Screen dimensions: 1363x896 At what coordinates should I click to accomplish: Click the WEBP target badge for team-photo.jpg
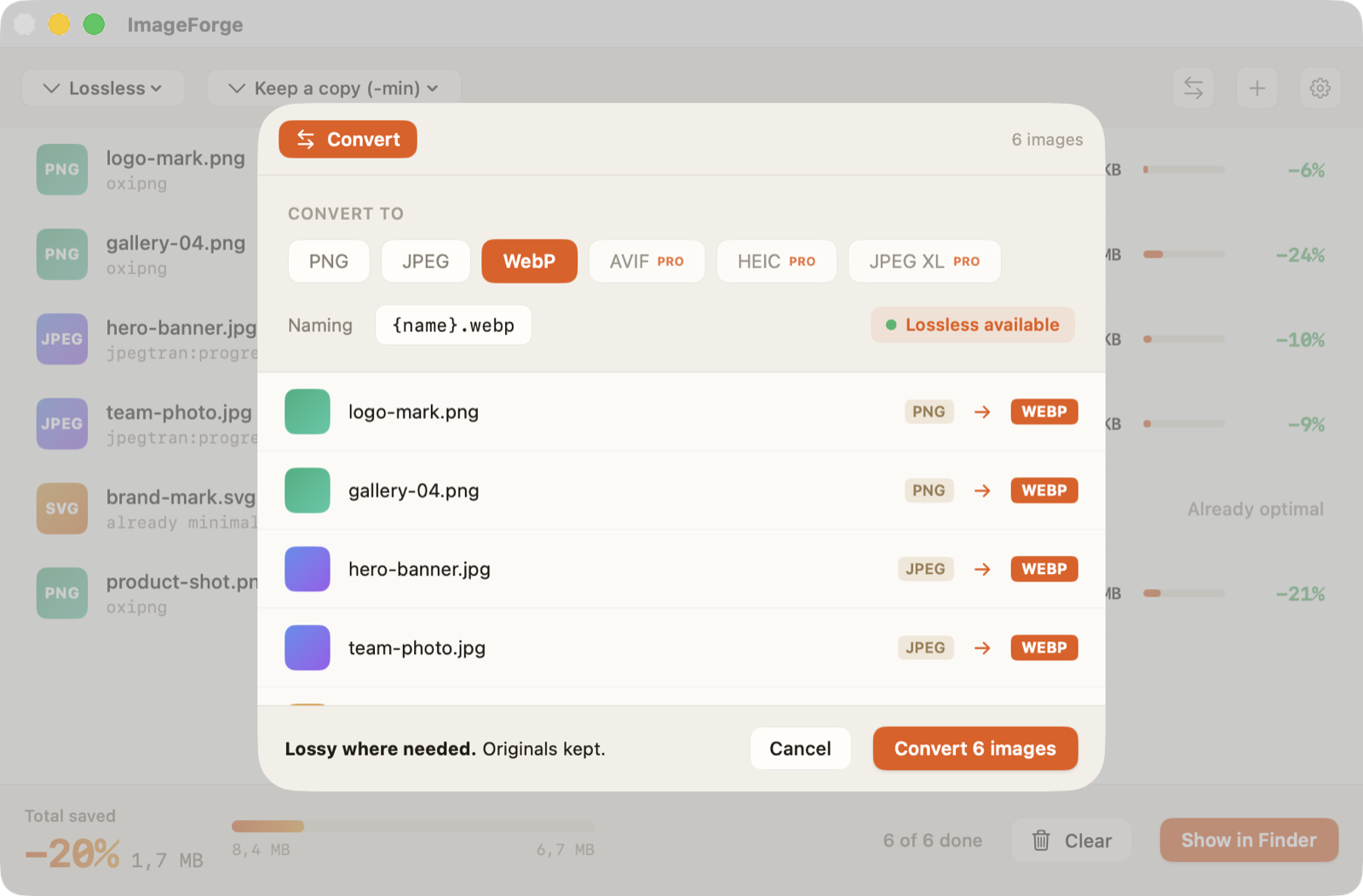point(1044,647)
